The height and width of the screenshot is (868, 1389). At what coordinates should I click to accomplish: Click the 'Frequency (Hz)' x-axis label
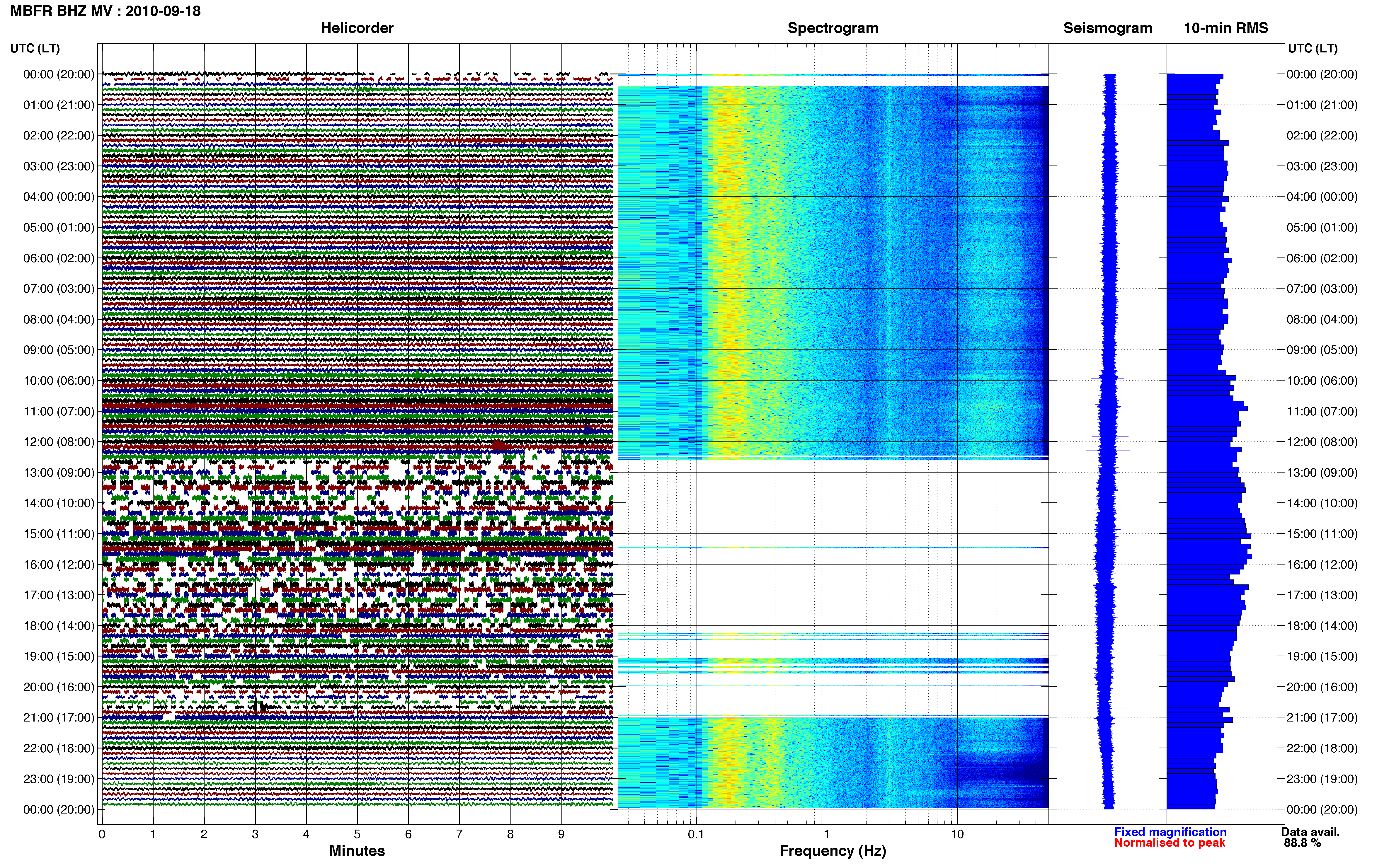click(833, 851)
